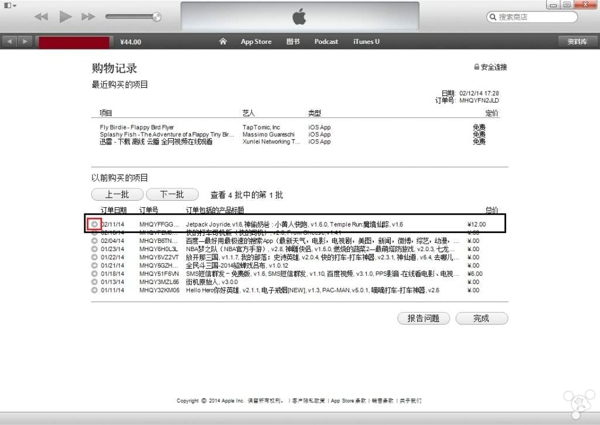
Task: Click the order number MHQYFN2JLD at top right
Action: pos(479,100)
